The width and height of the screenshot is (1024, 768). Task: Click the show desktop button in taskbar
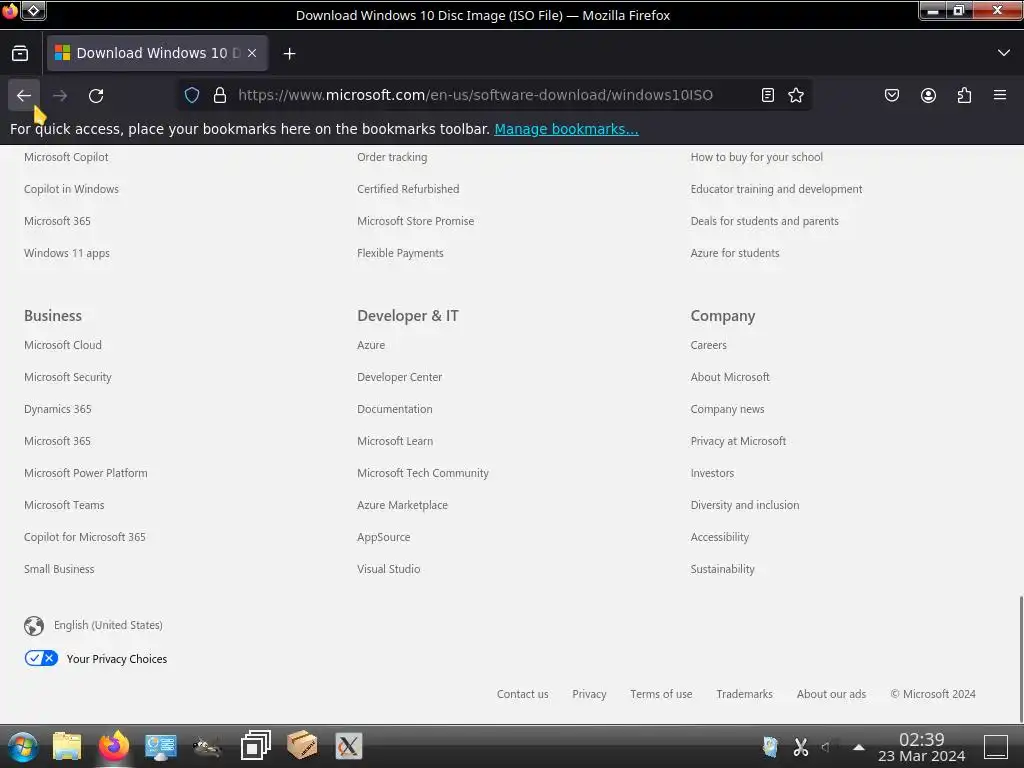click(x=996, y=747)
